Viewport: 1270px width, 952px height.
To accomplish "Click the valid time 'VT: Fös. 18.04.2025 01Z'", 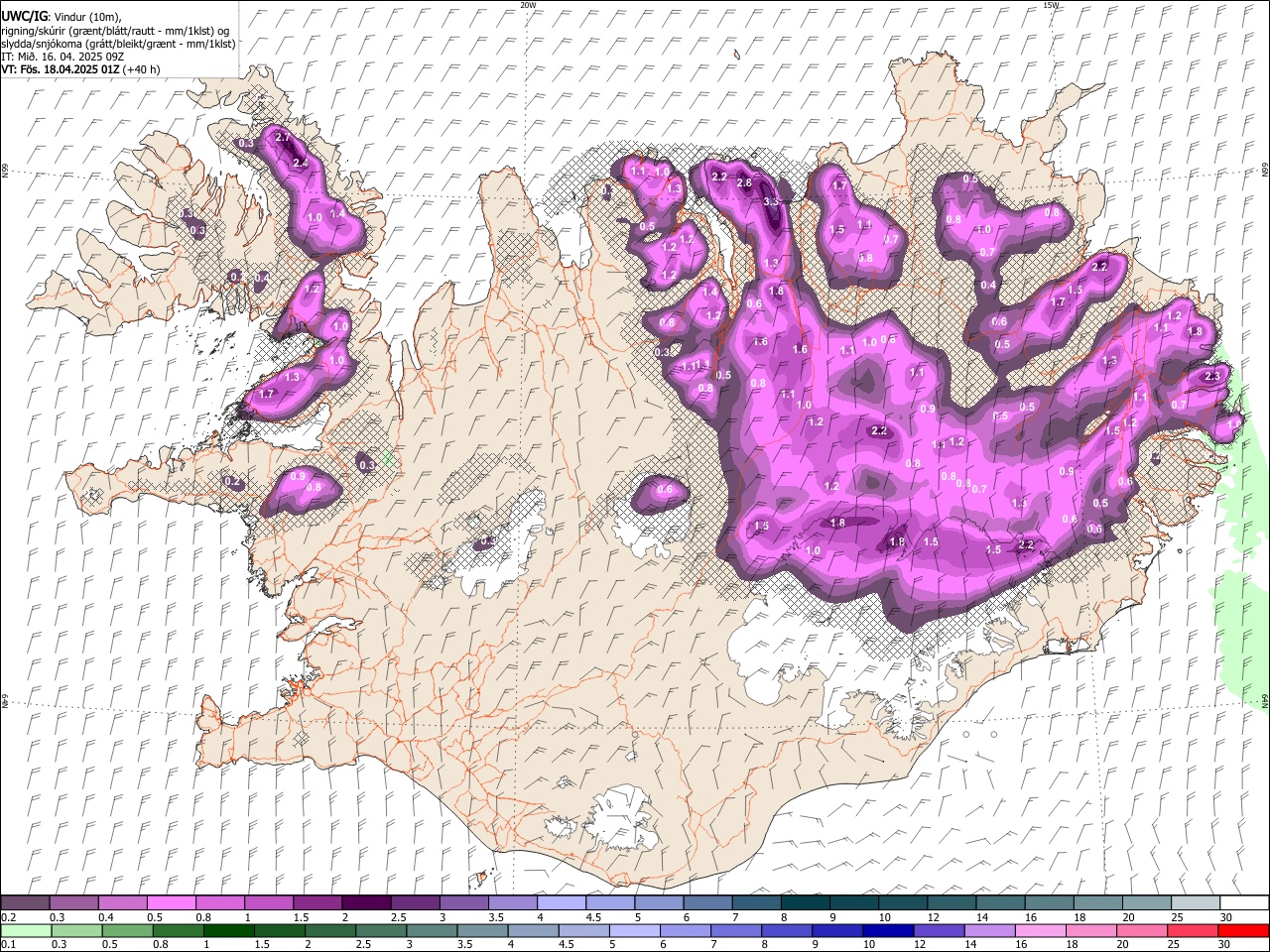I will point(61,69).
